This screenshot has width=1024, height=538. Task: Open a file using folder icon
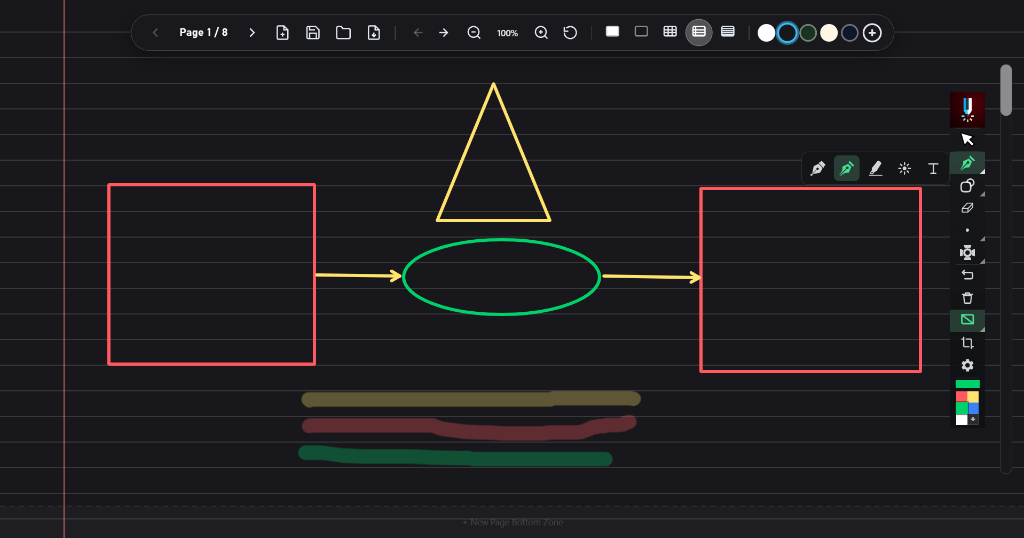point(344,33)
